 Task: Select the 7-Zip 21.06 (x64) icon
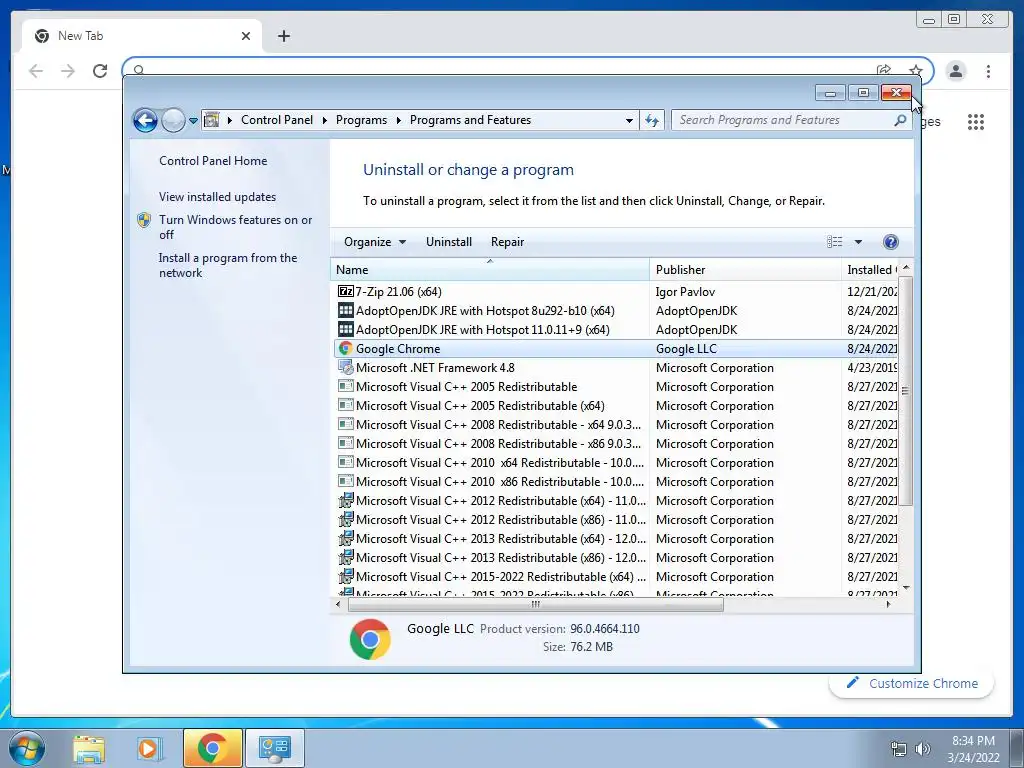click(x=345, y=291)
